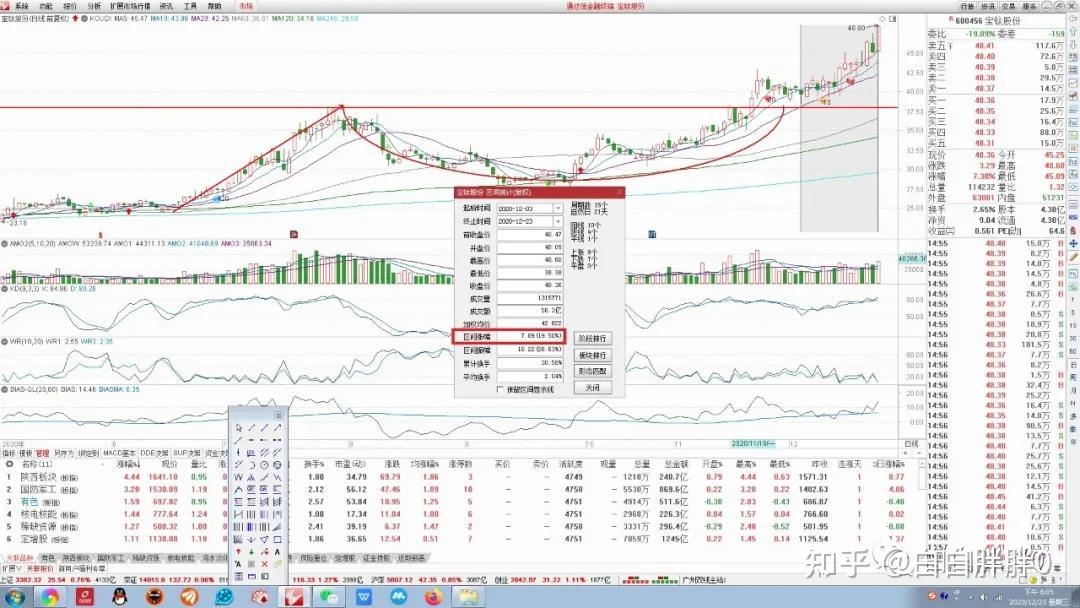Image resolution: width=1080 pixels, height=608 pixels.
Task: Select the circle drawing tool
Action: [x=264, y=465]
